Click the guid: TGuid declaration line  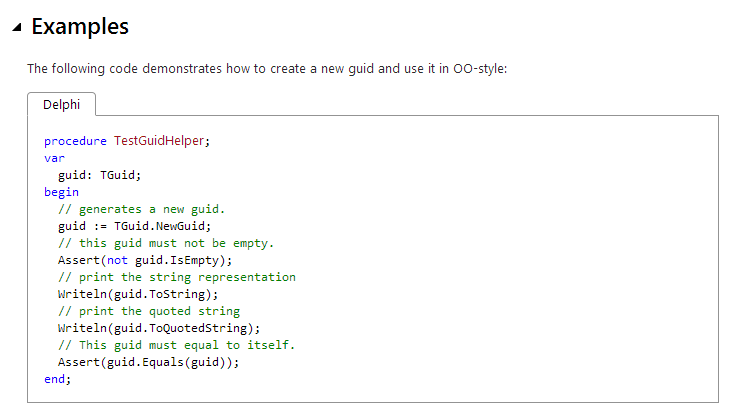(x=99, y=175)
